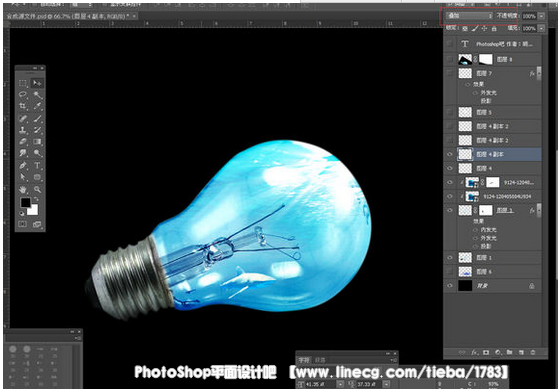Swap foreground and background colors
558x389 pixels.
click(x=36, y=199)
